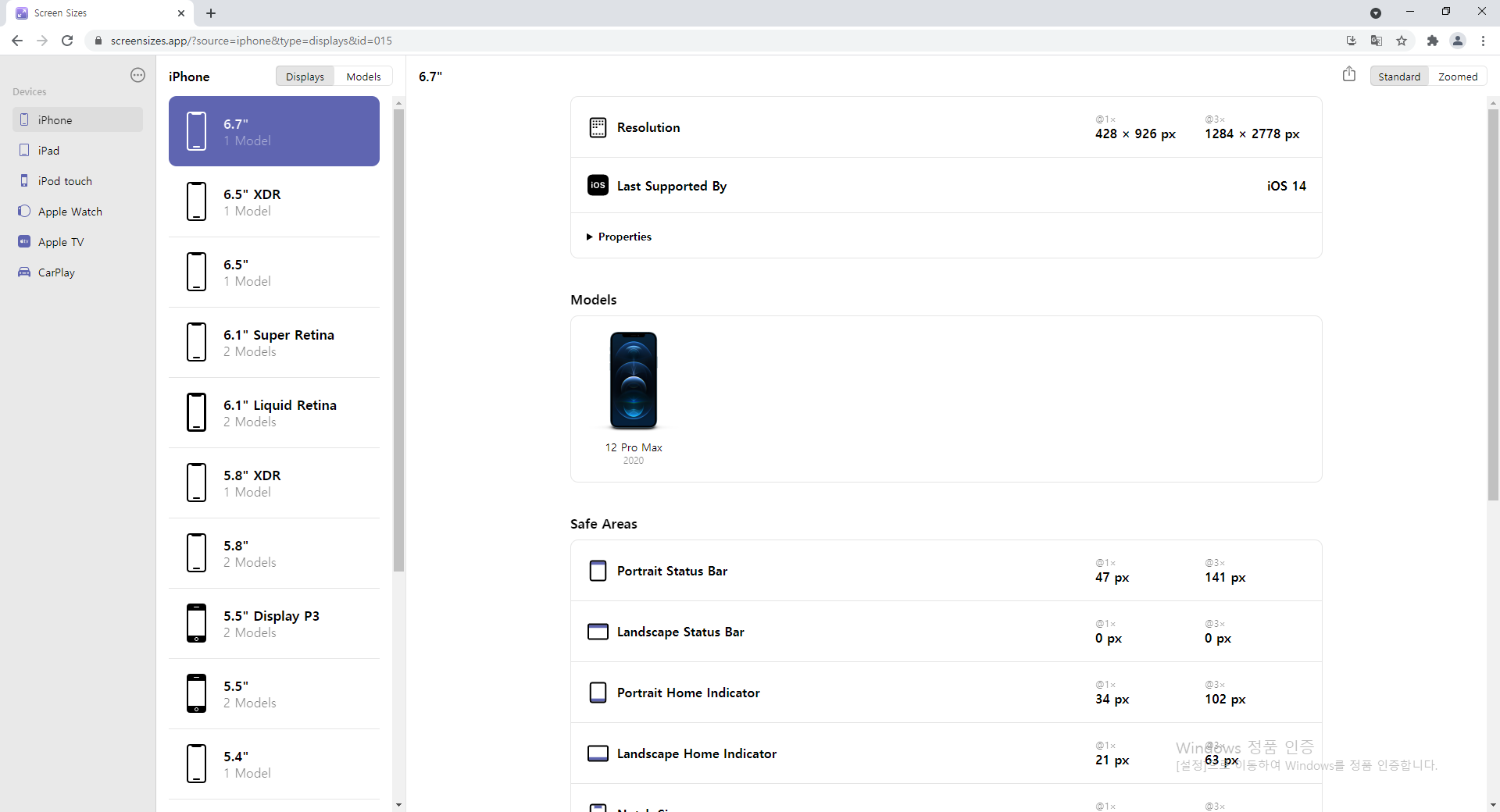1500x812 pixels.
Task: Select the 5.4" display entry
Action: (274, 764)
